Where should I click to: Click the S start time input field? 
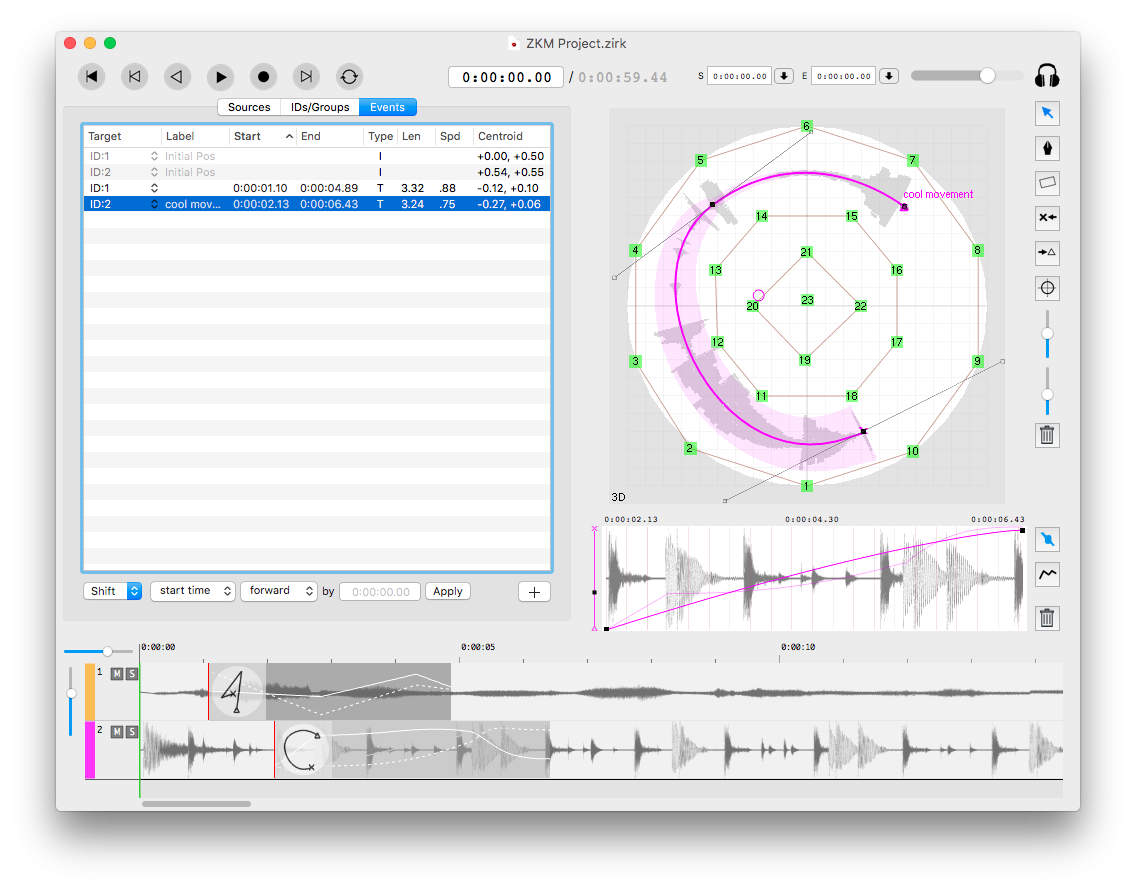coord(739,76)
